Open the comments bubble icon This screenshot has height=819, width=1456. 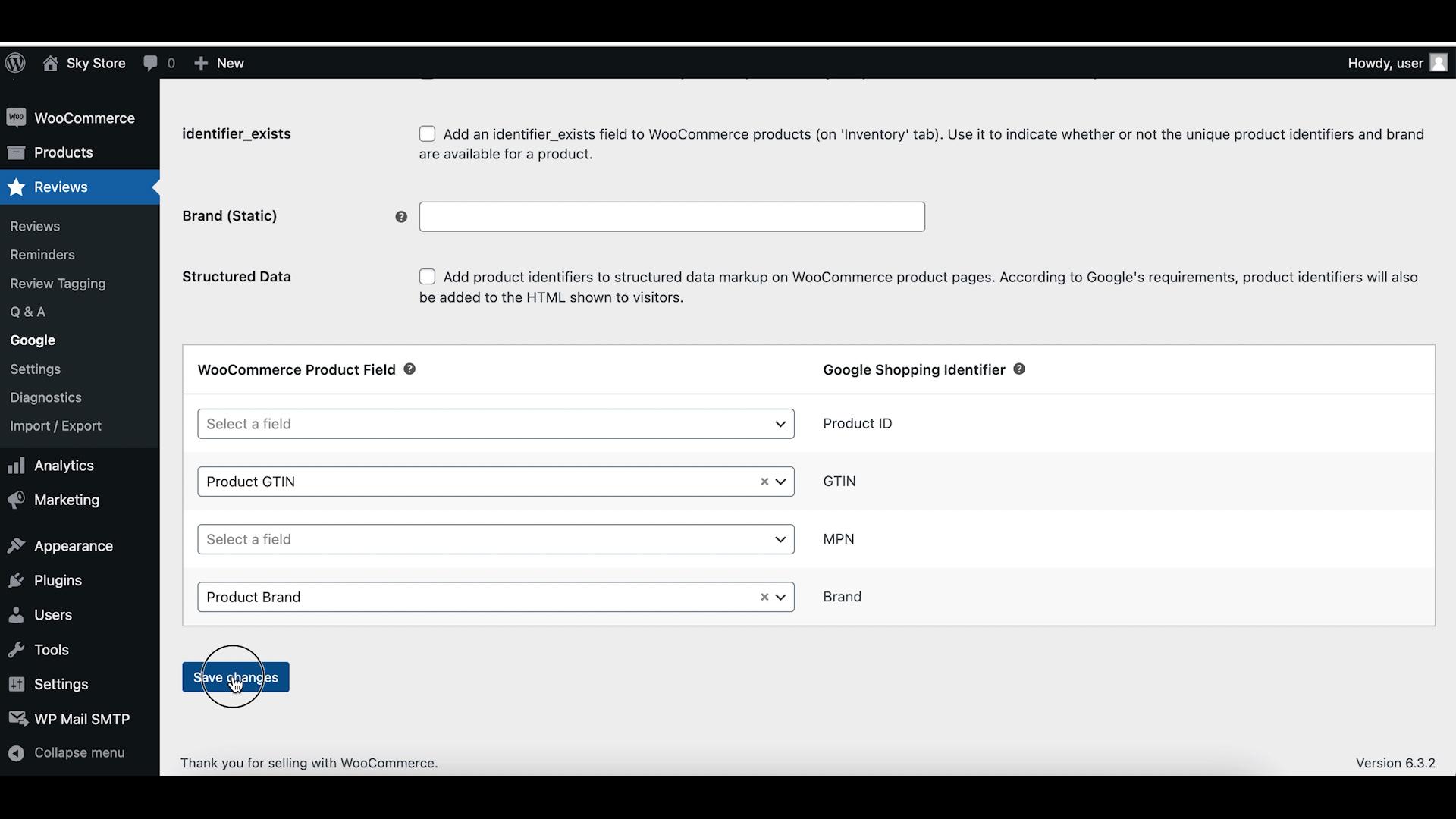pyautogui.click(x=150, y=63)
